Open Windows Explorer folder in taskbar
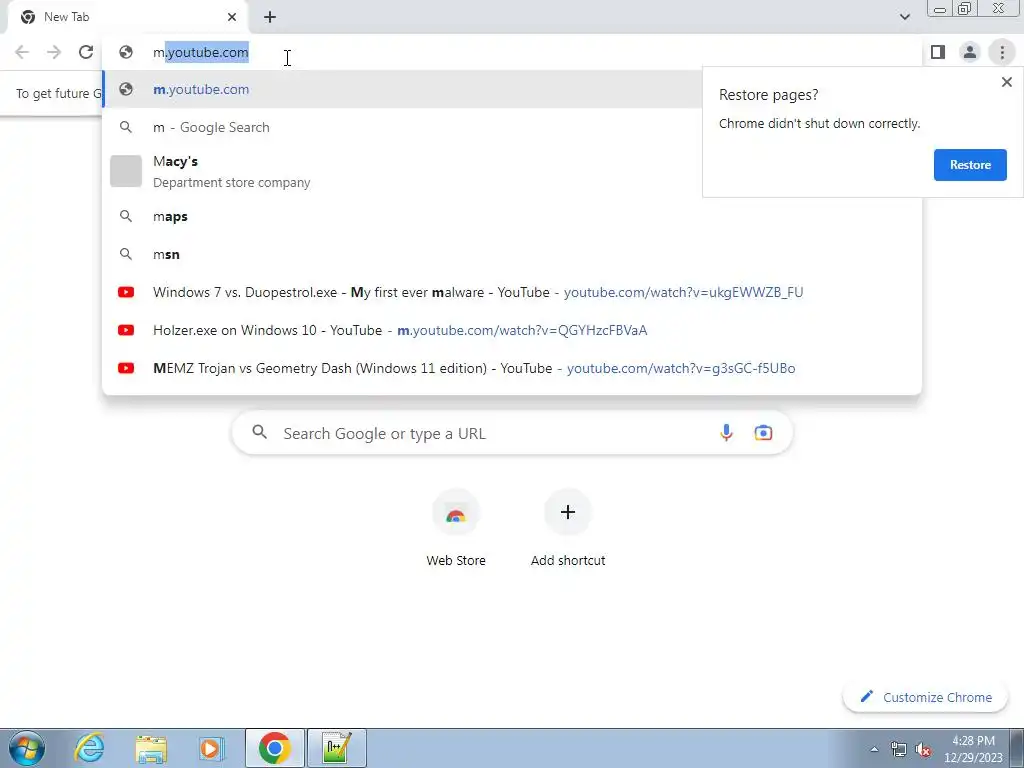 click(151, 748)
